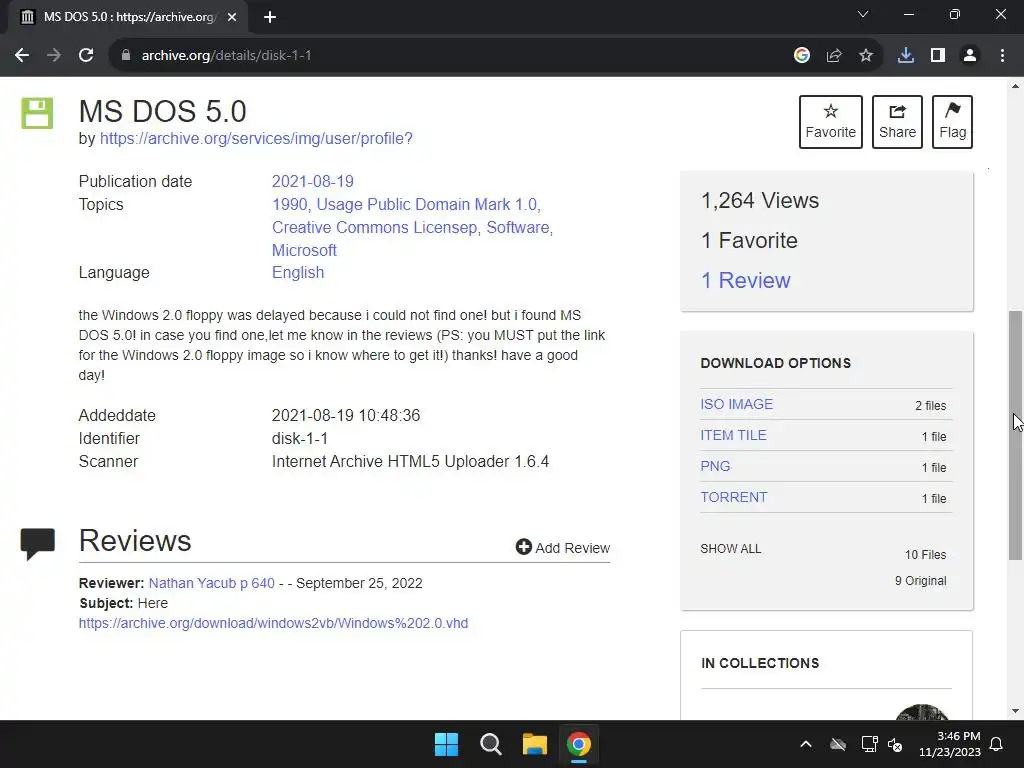Show hidden system tray icons
Screen dimensions: 1024x768
coord(806,744)
